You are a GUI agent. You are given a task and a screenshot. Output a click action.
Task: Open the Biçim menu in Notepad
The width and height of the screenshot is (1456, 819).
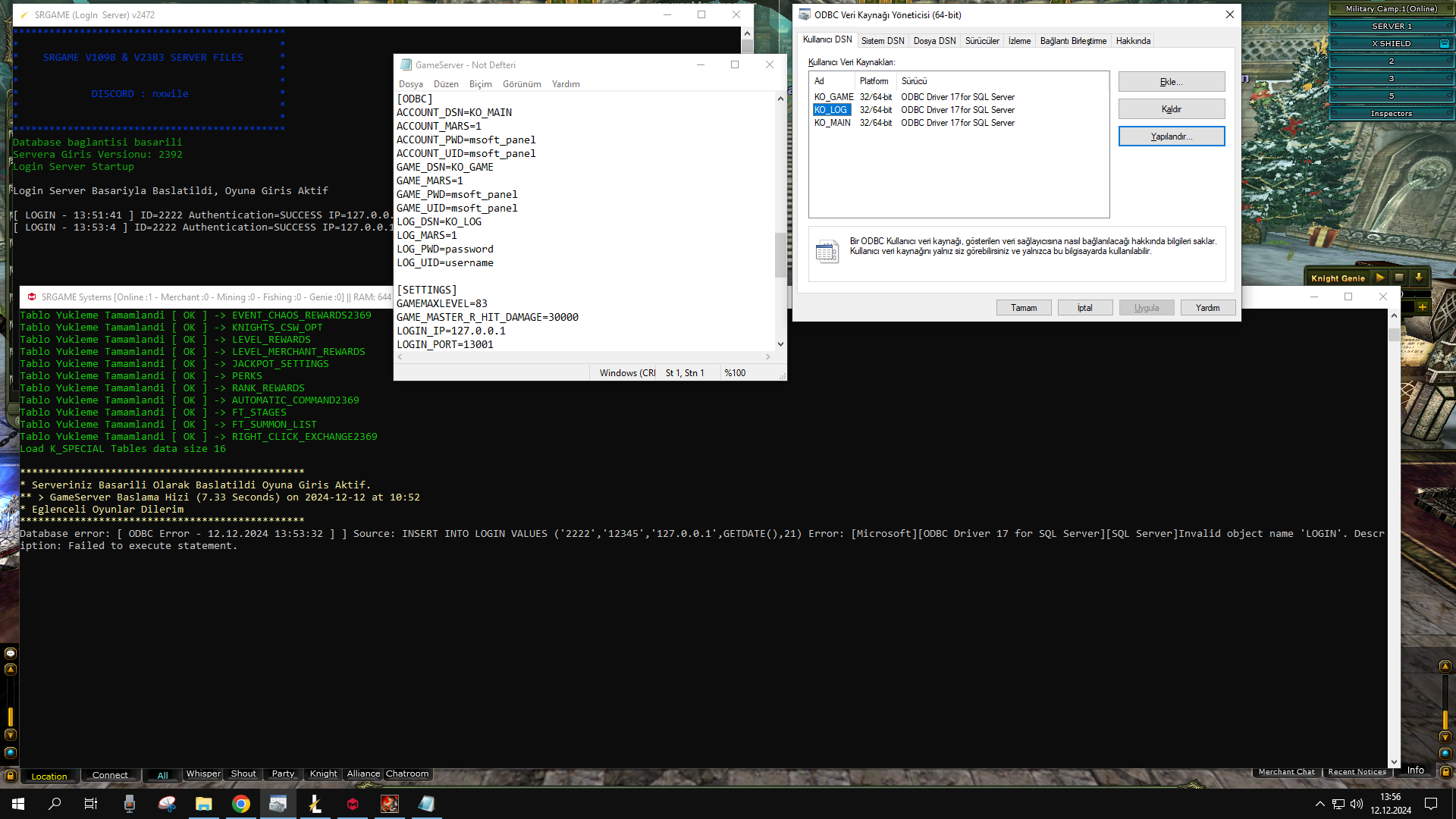480,84
